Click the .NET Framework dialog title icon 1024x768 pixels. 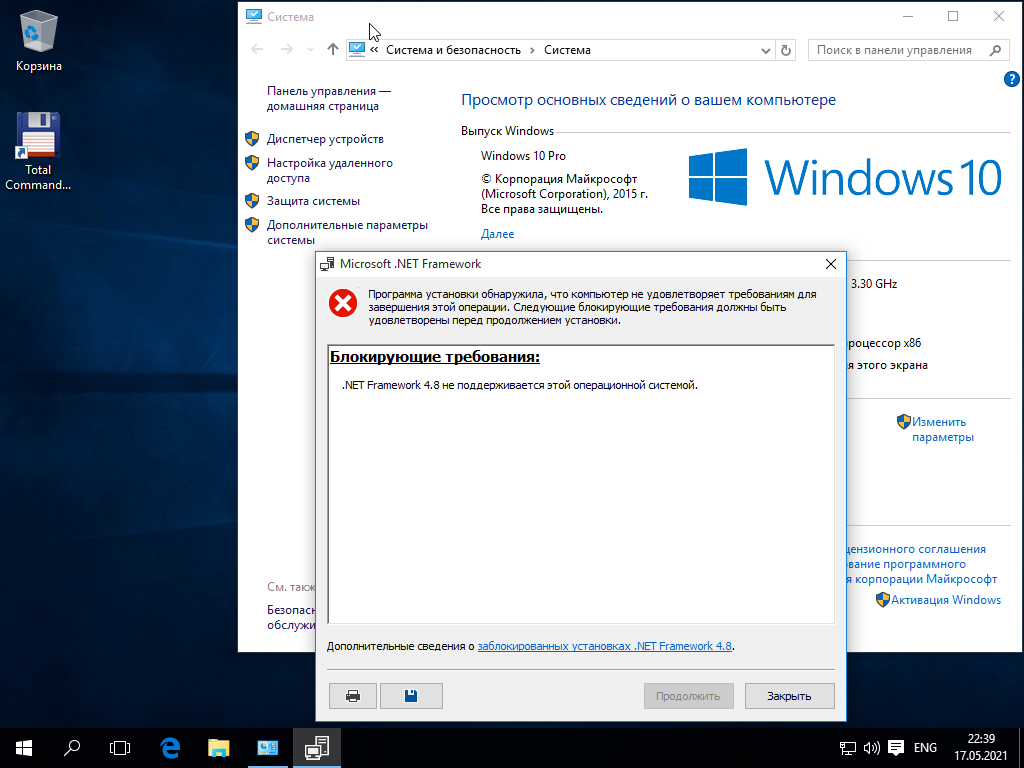point(327,264)
